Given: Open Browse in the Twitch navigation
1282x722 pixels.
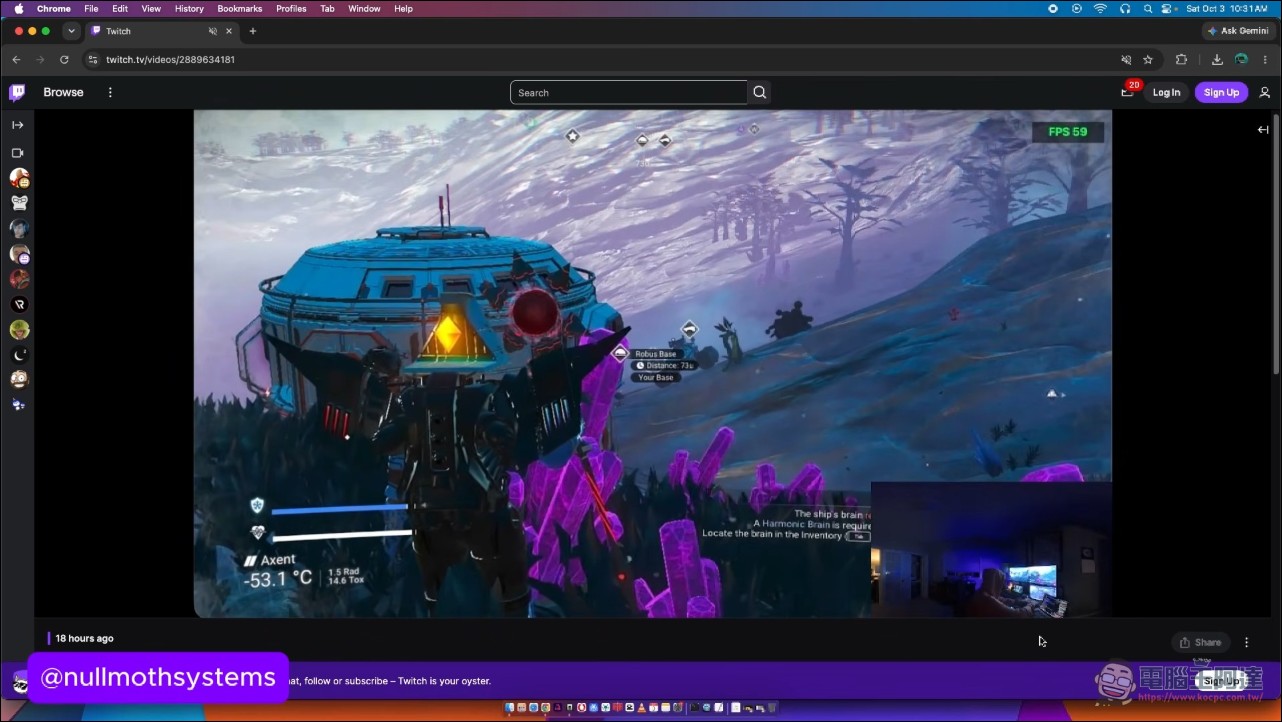Looking at the screenshot, I should click(63, 92).
